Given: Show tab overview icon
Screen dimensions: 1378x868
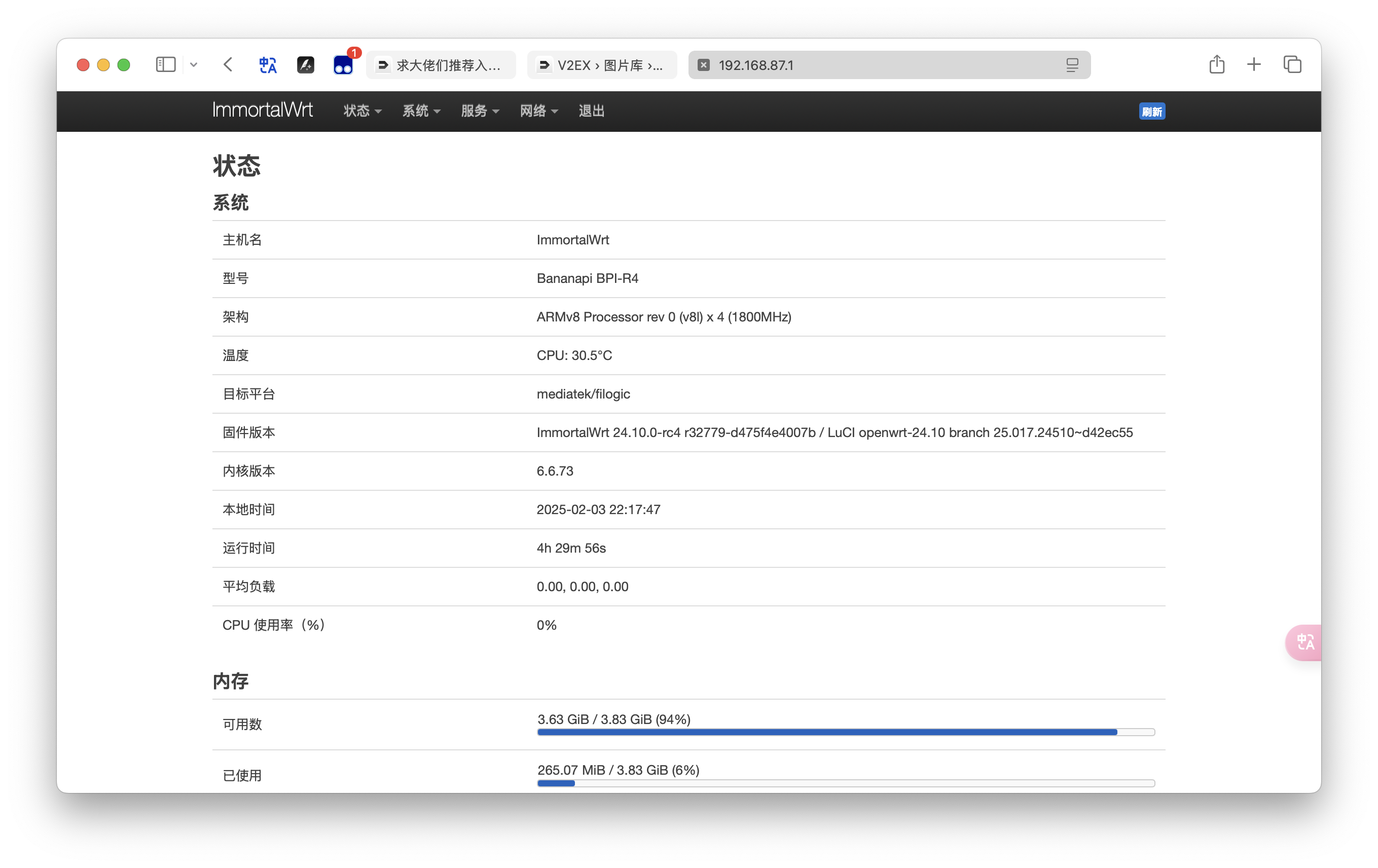Looking at the screenshot, I should pos(1292,65).
